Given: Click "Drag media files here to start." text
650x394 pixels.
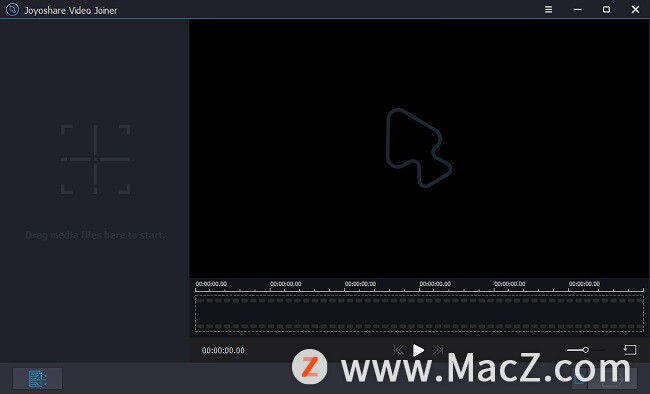Looking at the screenshot, I should 95,235.
